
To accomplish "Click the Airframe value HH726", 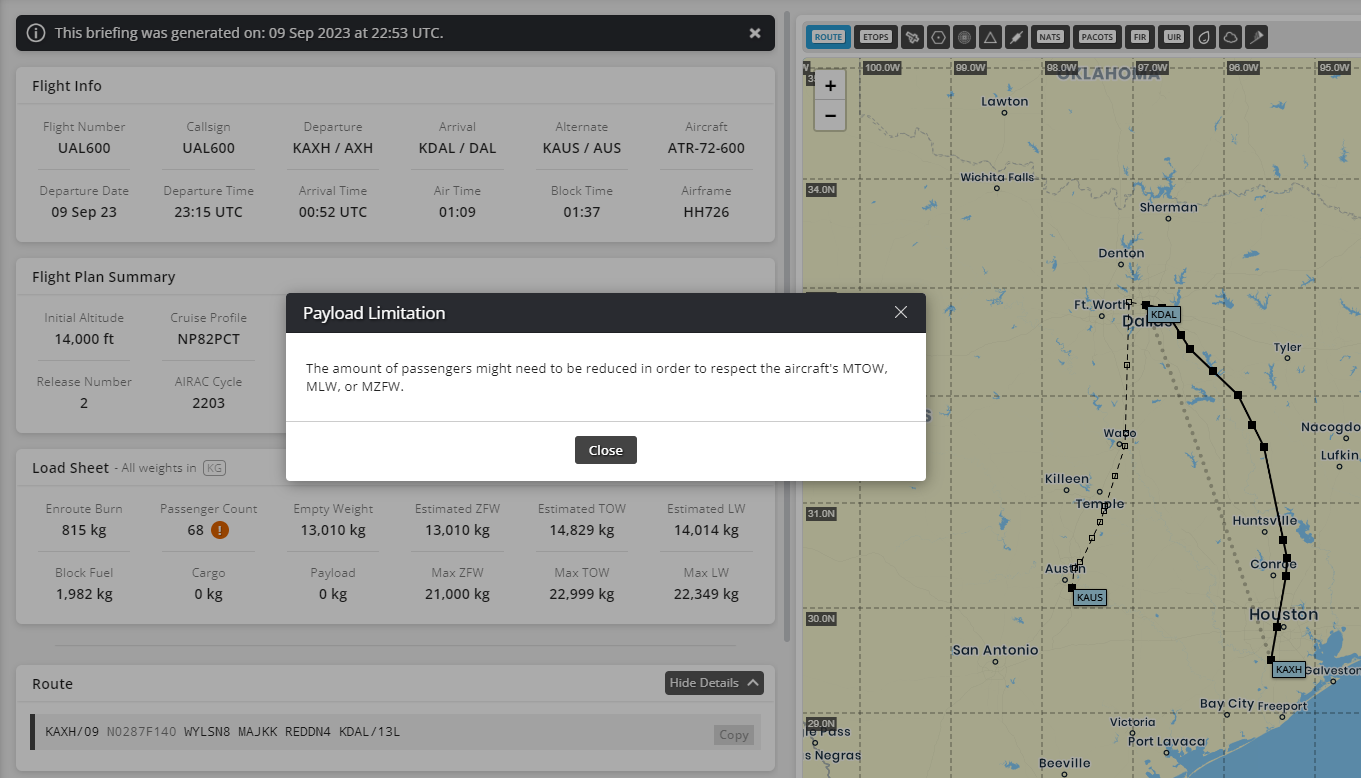I will tap(706, 212).
